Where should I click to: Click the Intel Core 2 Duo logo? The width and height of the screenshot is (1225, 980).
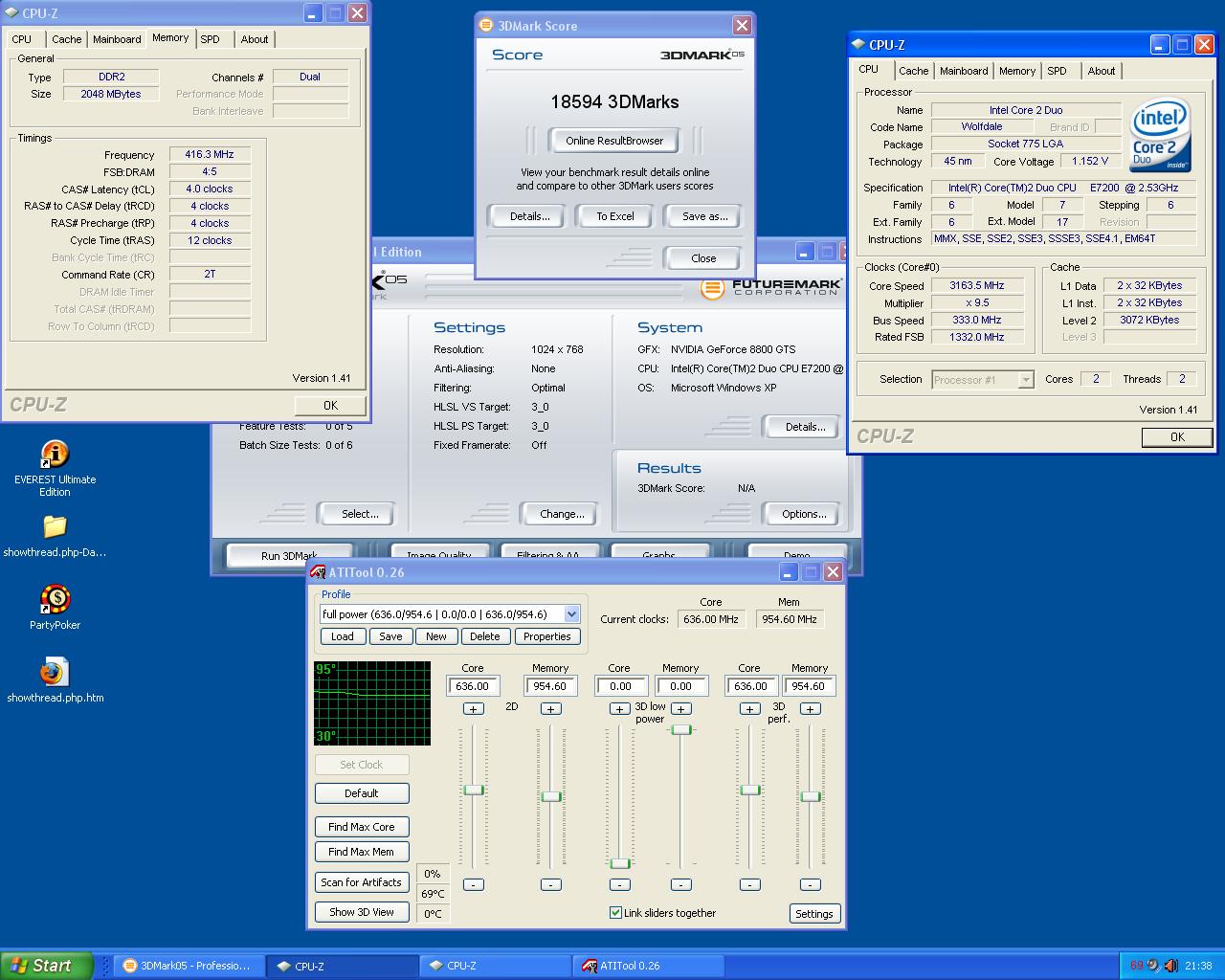(x=1160, y=135)
